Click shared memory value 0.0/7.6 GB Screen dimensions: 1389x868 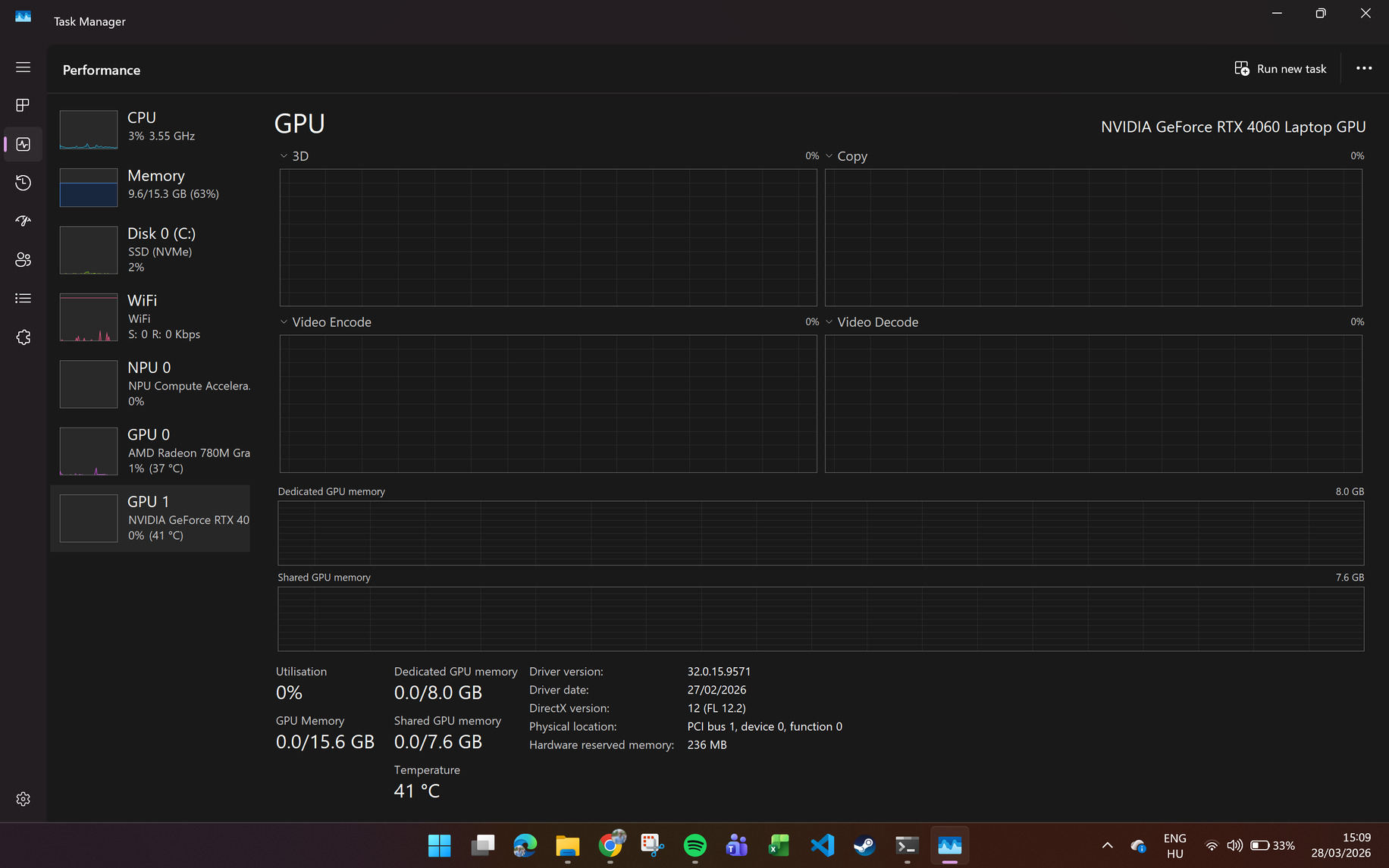click(x=438, y=742)
